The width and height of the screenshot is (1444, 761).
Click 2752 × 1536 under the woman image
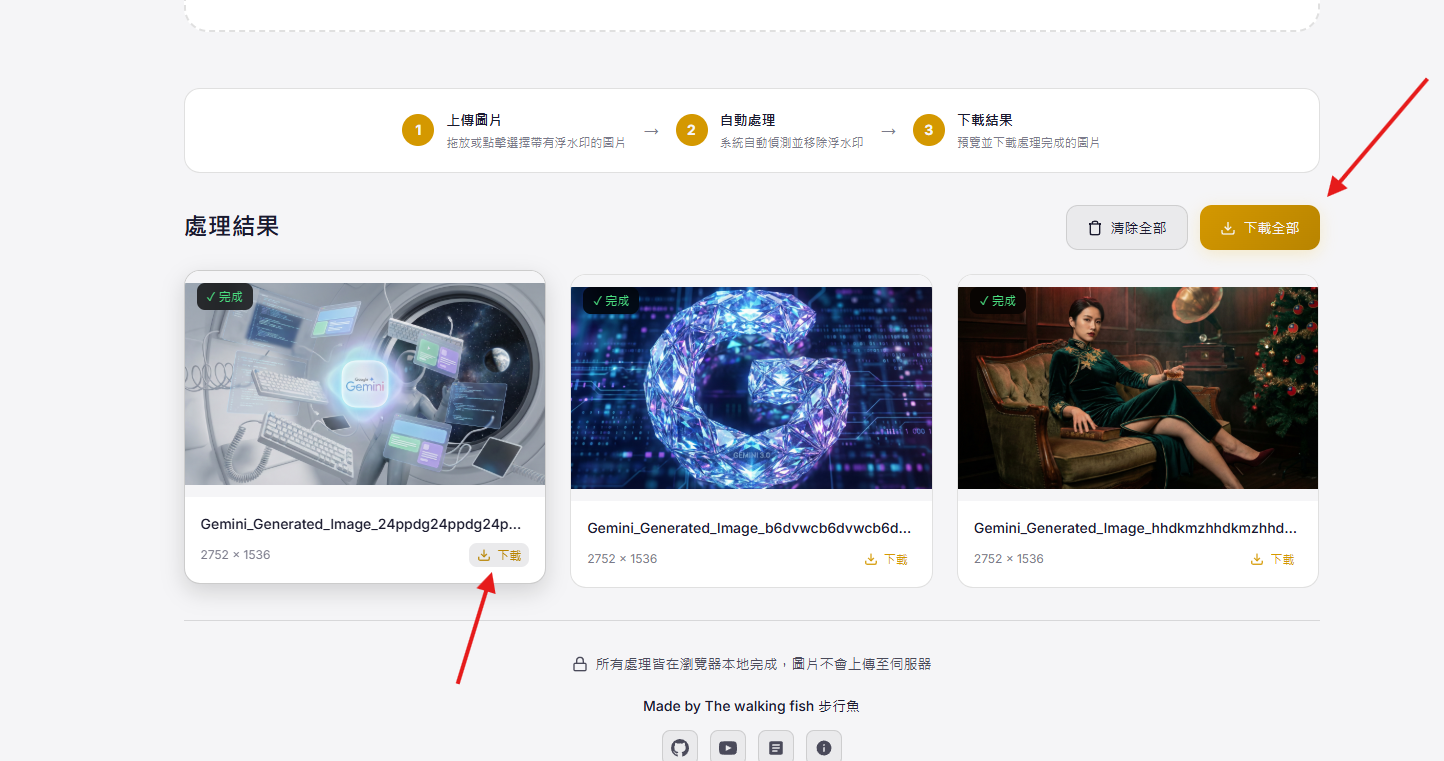coord(1009,559)
